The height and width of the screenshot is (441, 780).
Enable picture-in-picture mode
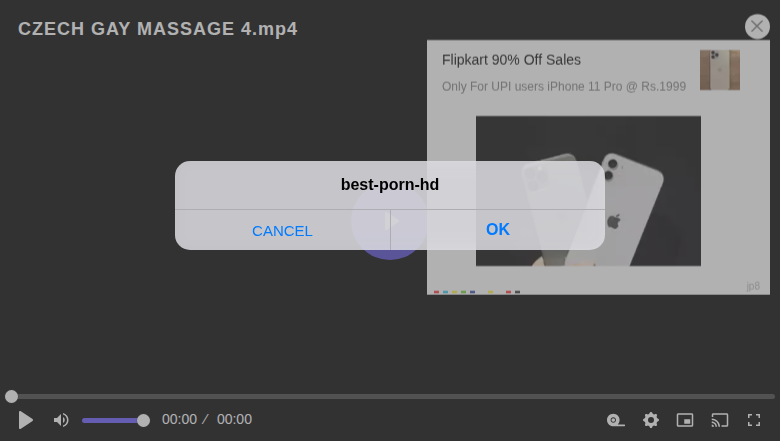tap(685, 420)
